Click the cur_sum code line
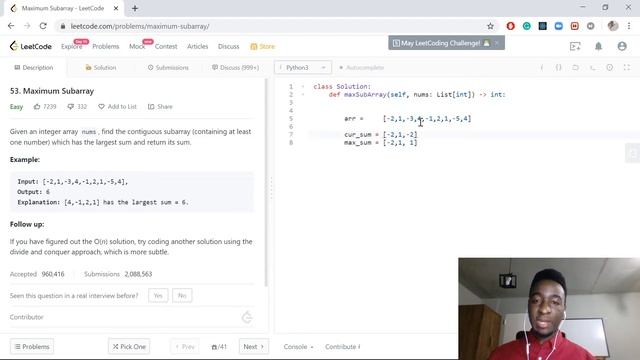 (380, 134)
